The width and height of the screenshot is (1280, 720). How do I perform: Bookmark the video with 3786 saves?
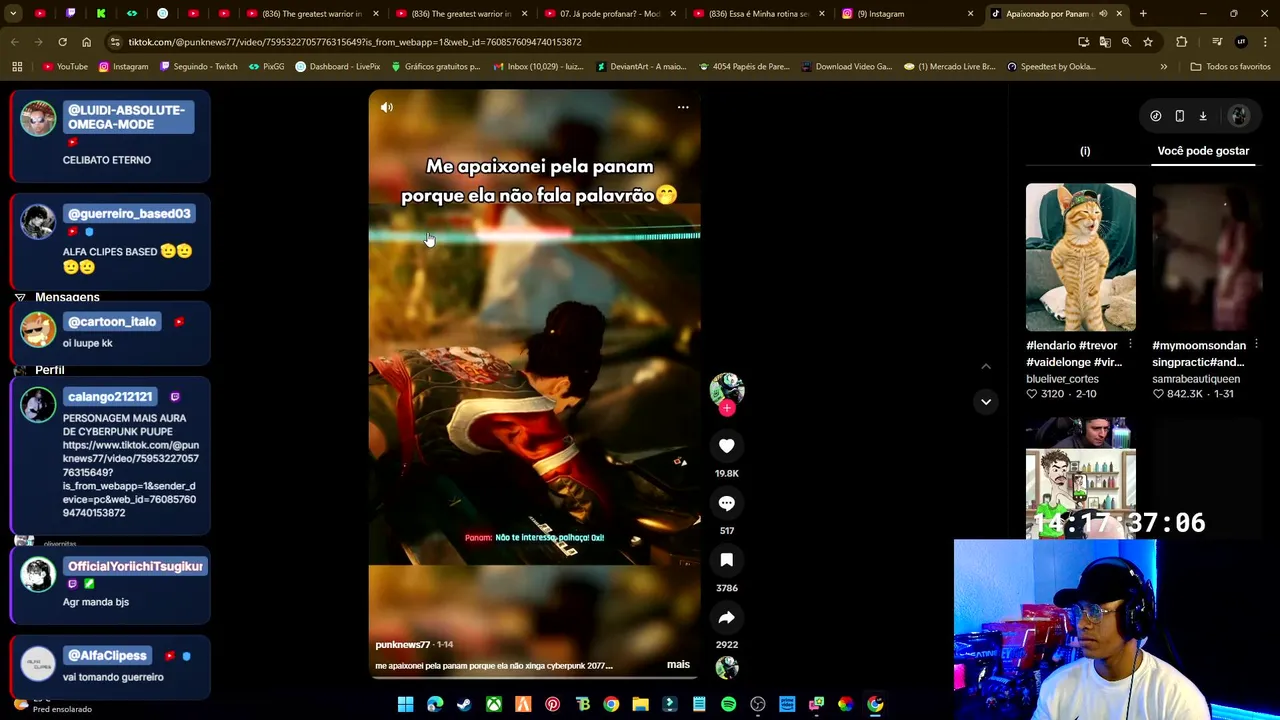(x=727, y=560)
